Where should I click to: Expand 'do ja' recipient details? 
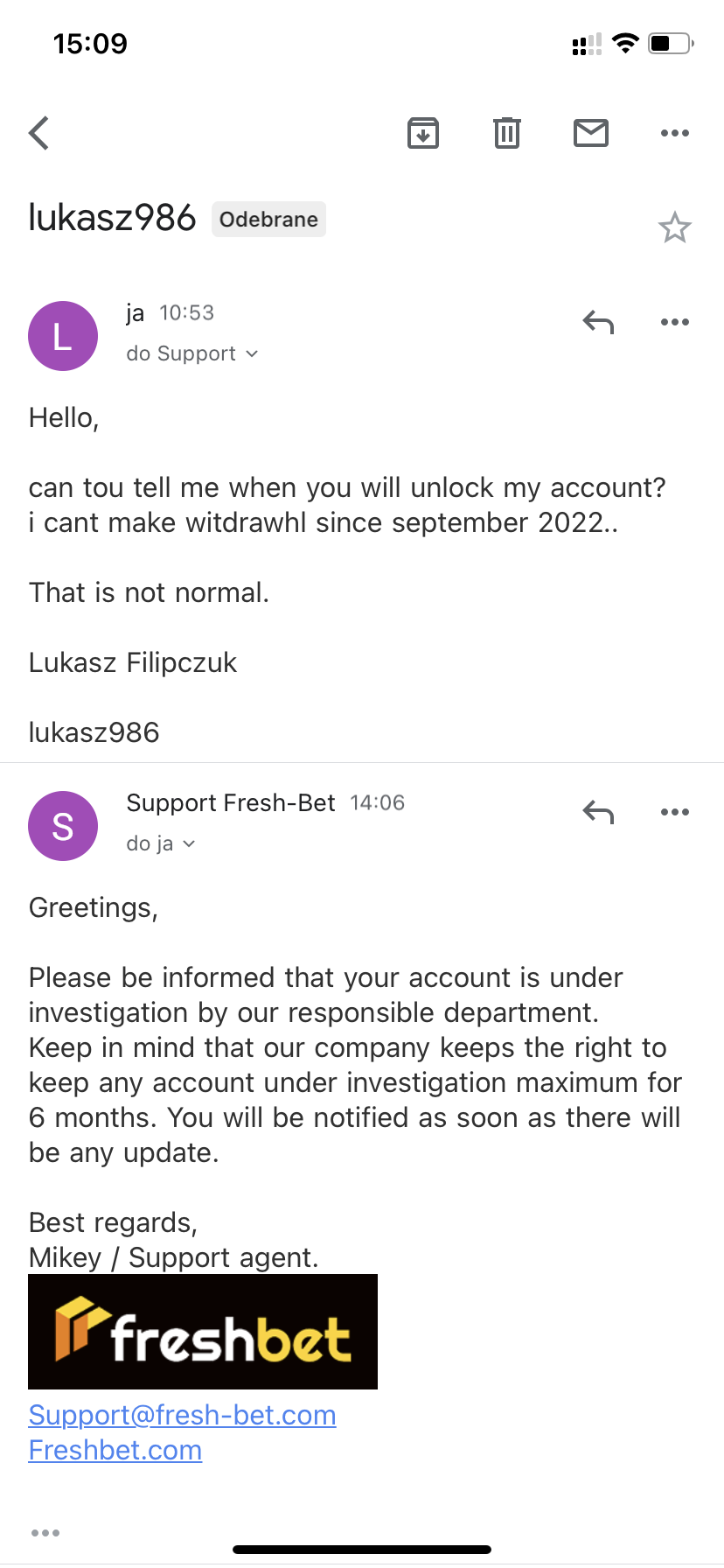pyautogui.click(x=161, y=843)
